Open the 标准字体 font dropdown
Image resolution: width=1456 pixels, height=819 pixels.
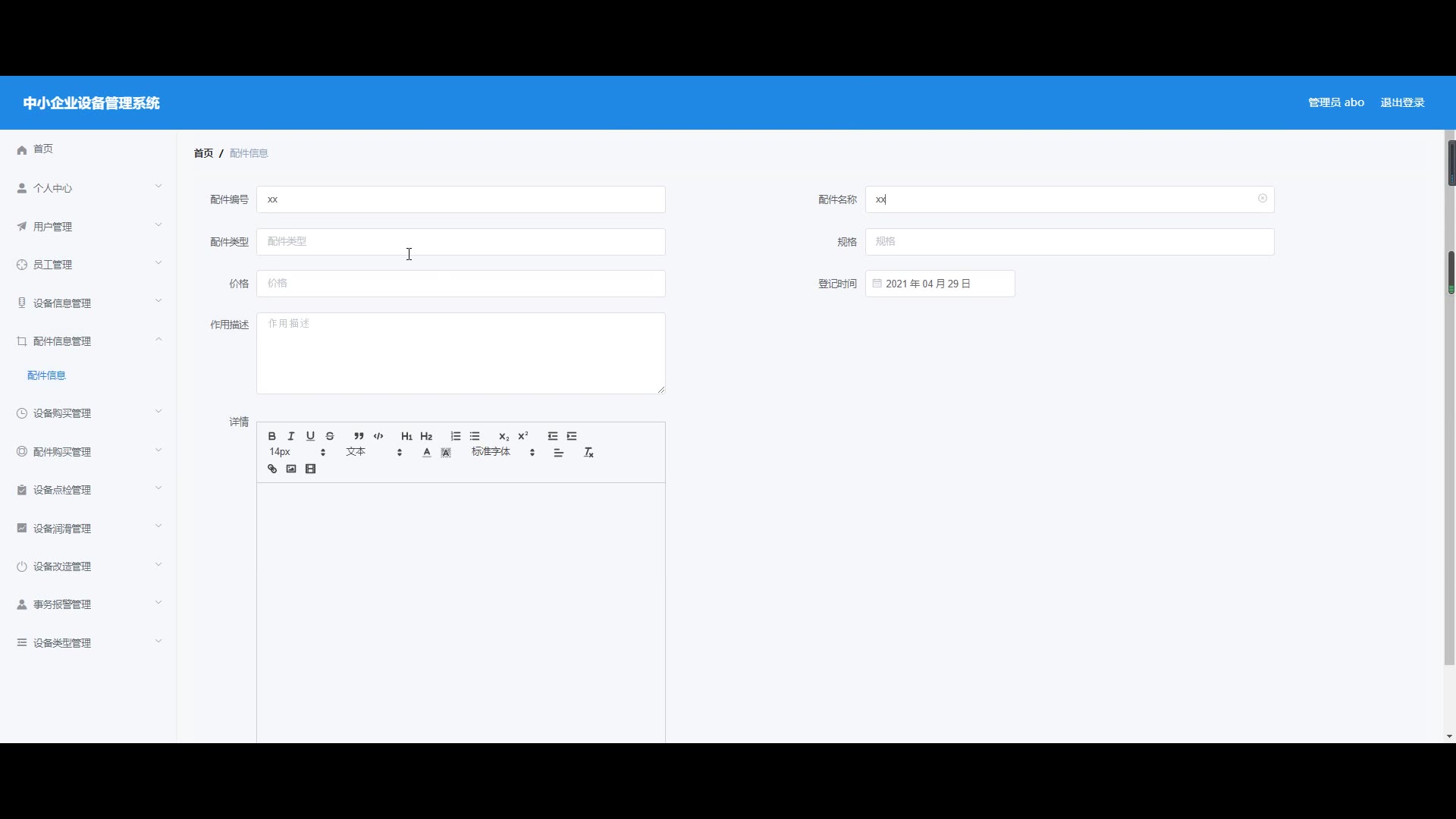(x=503, y=452)
